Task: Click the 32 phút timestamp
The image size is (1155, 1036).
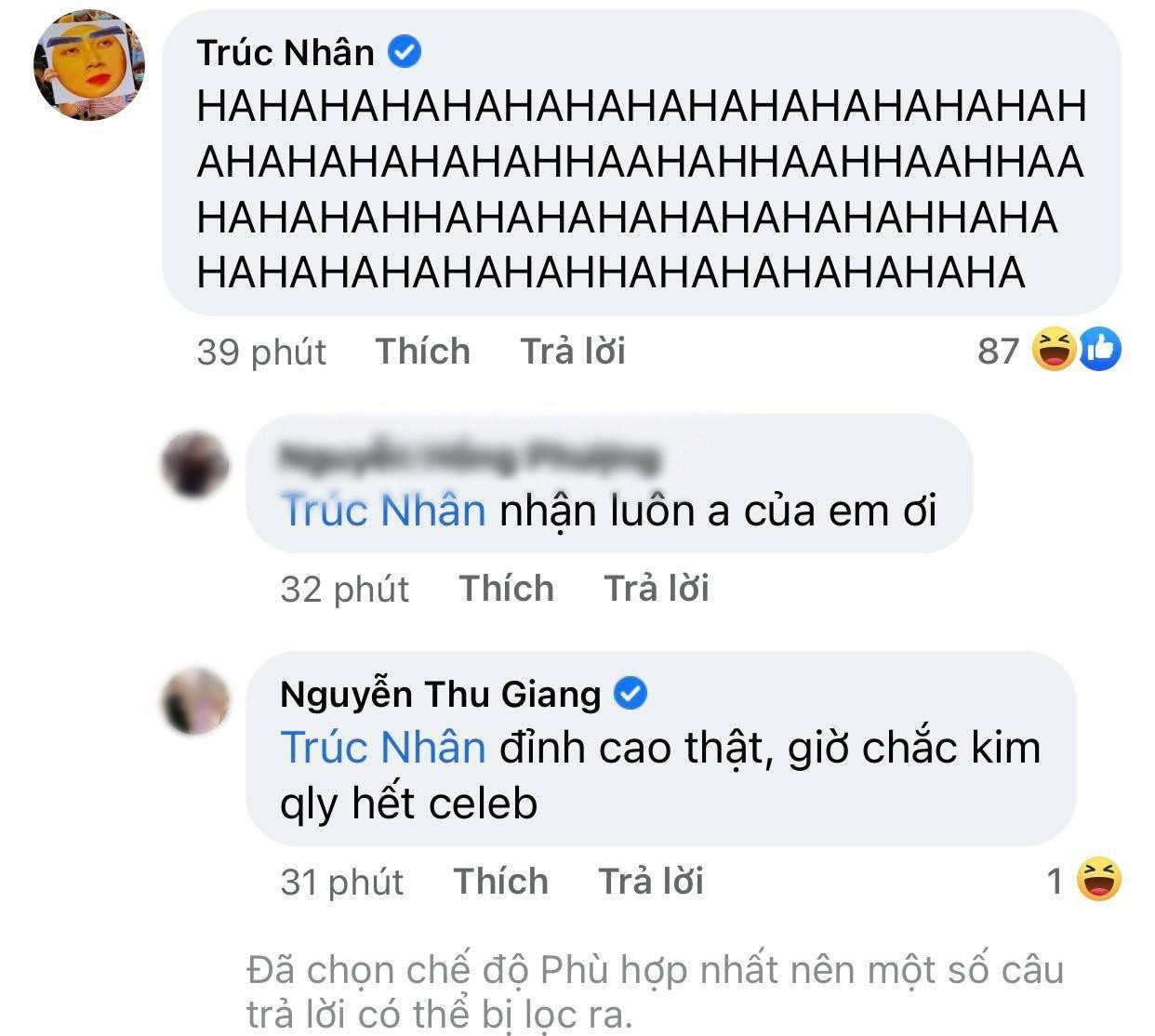Action: pyautogui.click(x=346, y=588)
